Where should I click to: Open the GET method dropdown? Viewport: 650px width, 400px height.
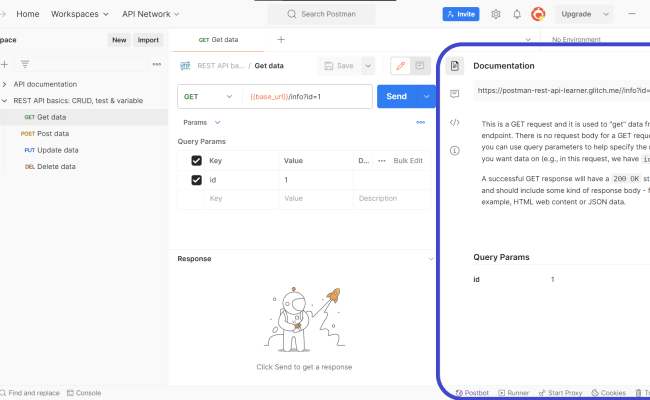coord(209,97)
